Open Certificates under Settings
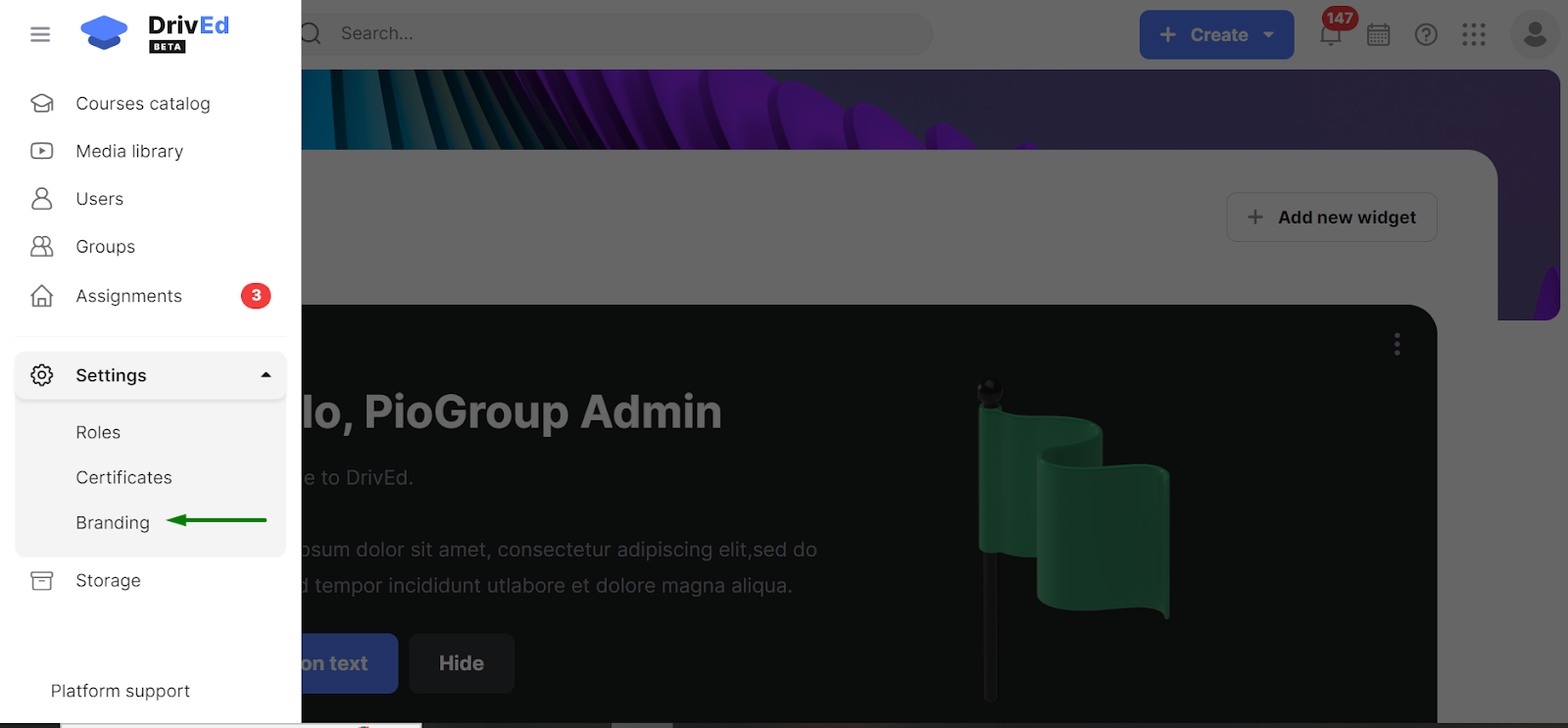The width and height of the screenshot is (1568, 728). (123, 477)
